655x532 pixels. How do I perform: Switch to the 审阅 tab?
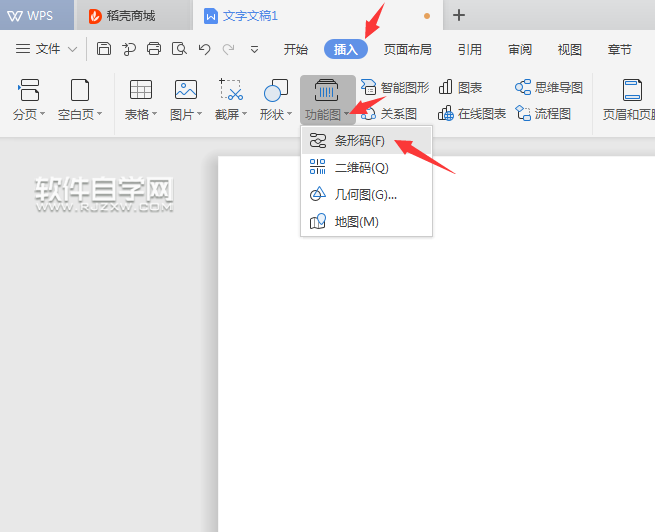(x=520, y=50)
